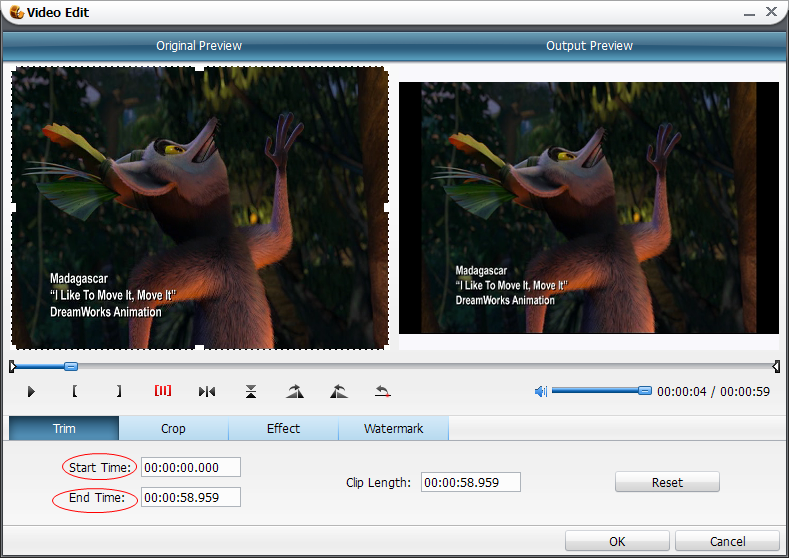Click the crop handle on left edge

point(13,207)
